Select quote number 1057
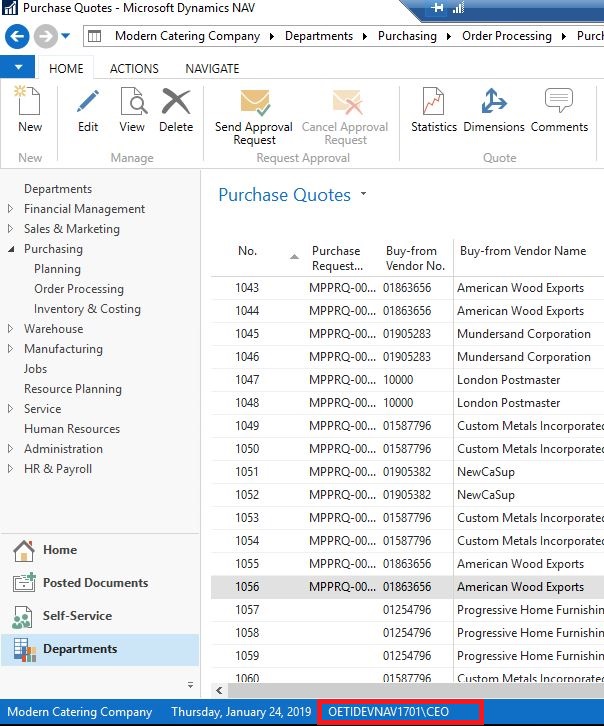This screenshot has height=726, width=604. [247, 610]
